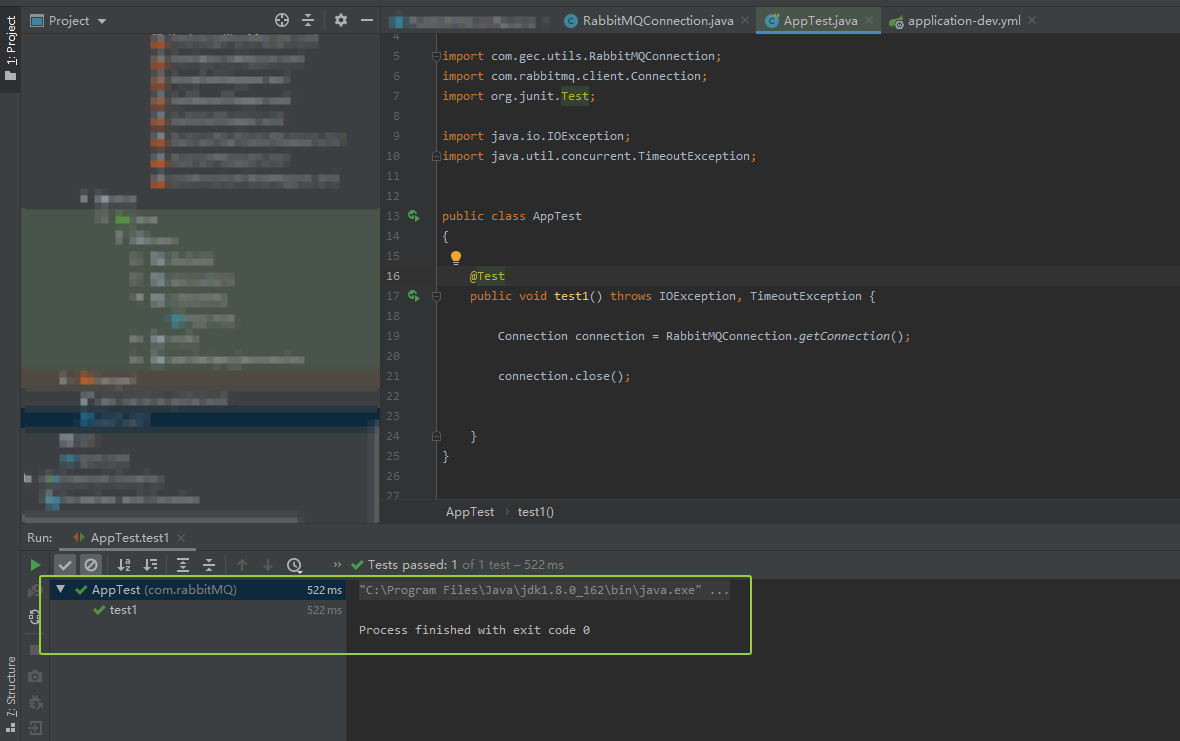Screen dimensions: 1180x741
Task: Toggle the Show Ignored tests filter
Action: coord(91,565)
